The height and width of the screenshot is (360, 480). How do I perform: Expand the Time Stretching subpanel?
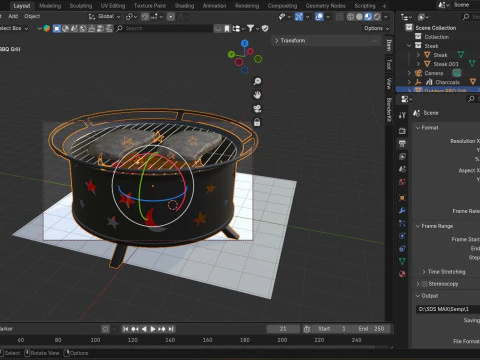(424, 272)
